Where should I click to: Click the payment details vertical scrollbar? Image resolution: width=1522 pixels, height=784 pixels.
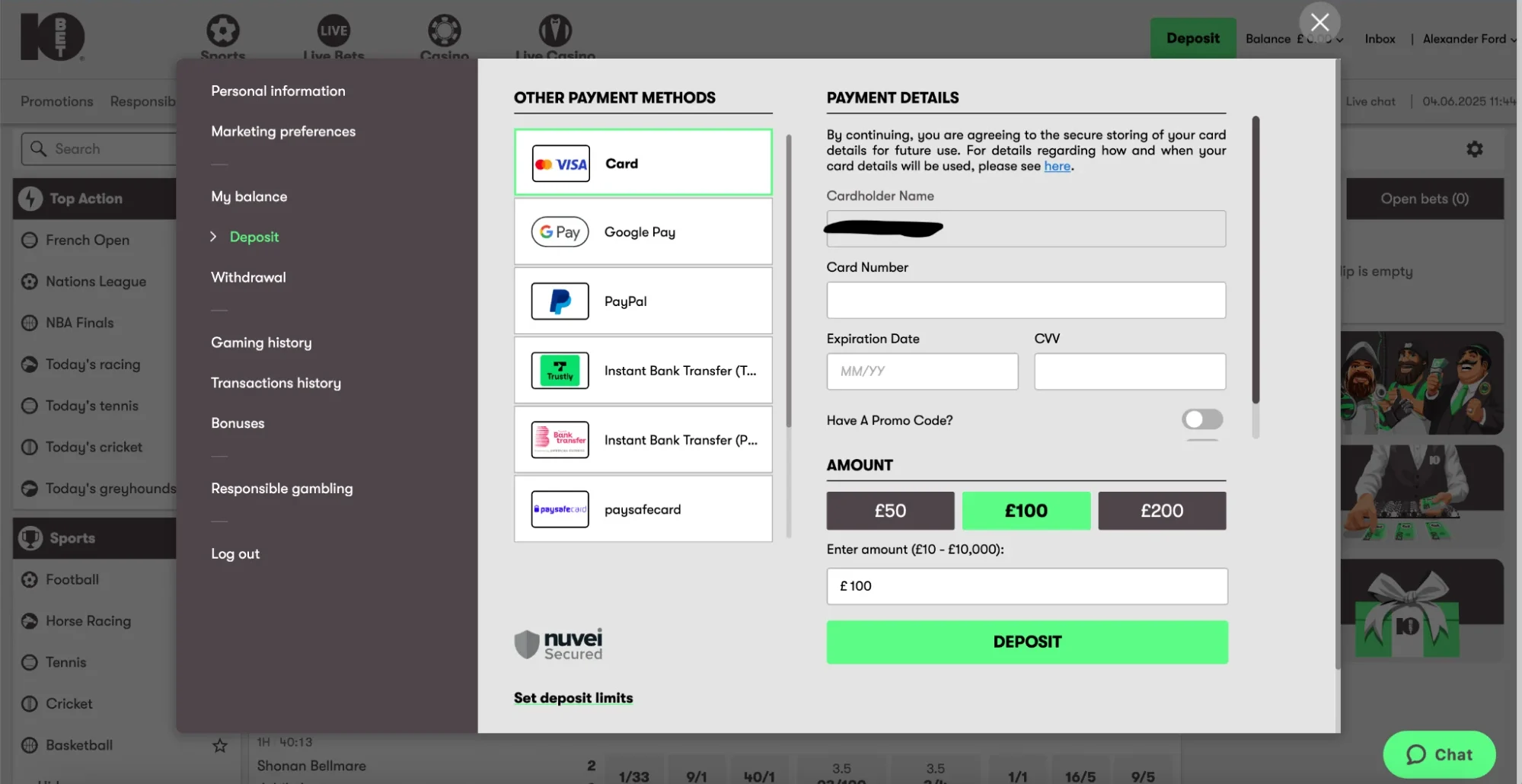click(1255, 259)
